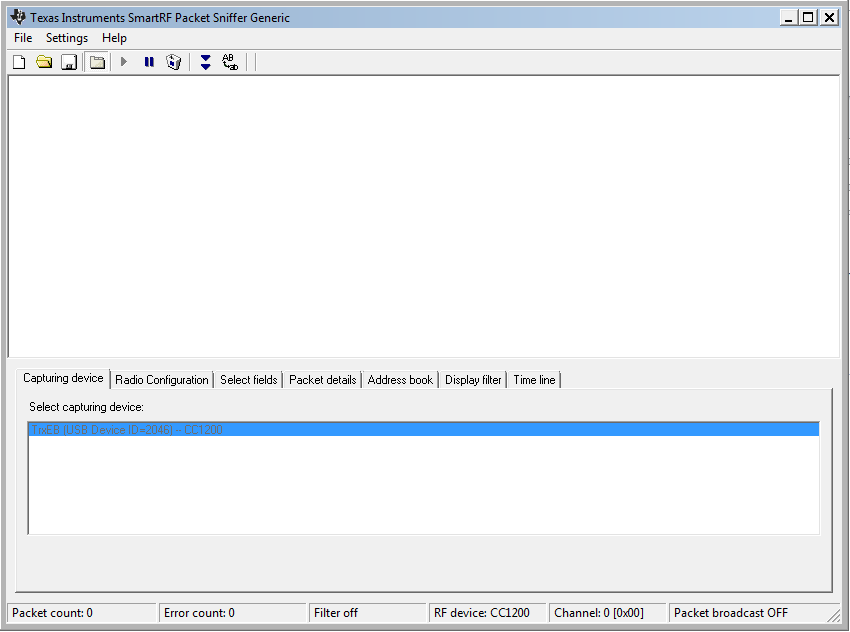Click the Texas Instruments logo in title bar
The image size is (850, 632).
(x=18, y=17)
